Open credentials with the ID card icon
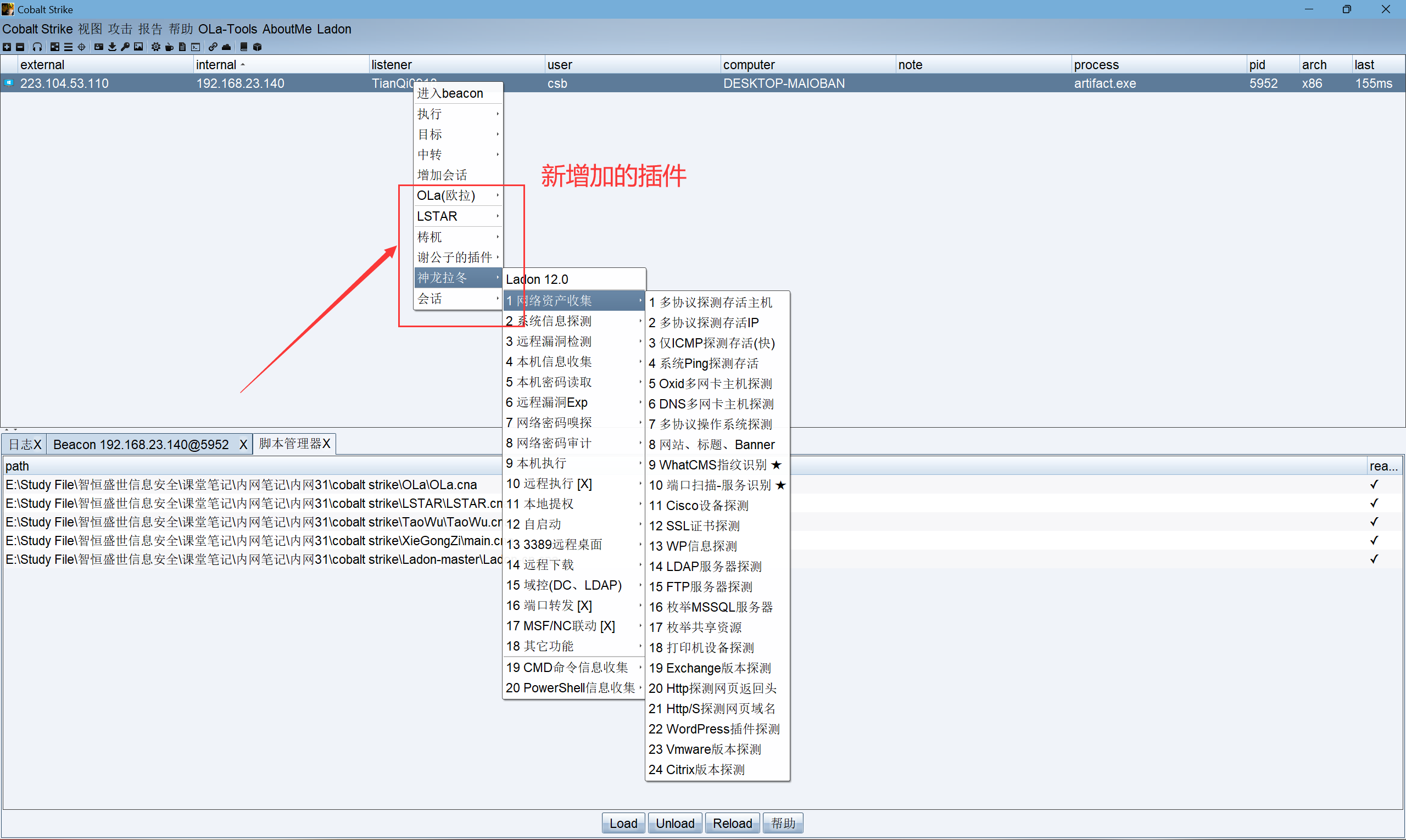The height and width of the screenshot is (840, 1406). pos(98,47)
